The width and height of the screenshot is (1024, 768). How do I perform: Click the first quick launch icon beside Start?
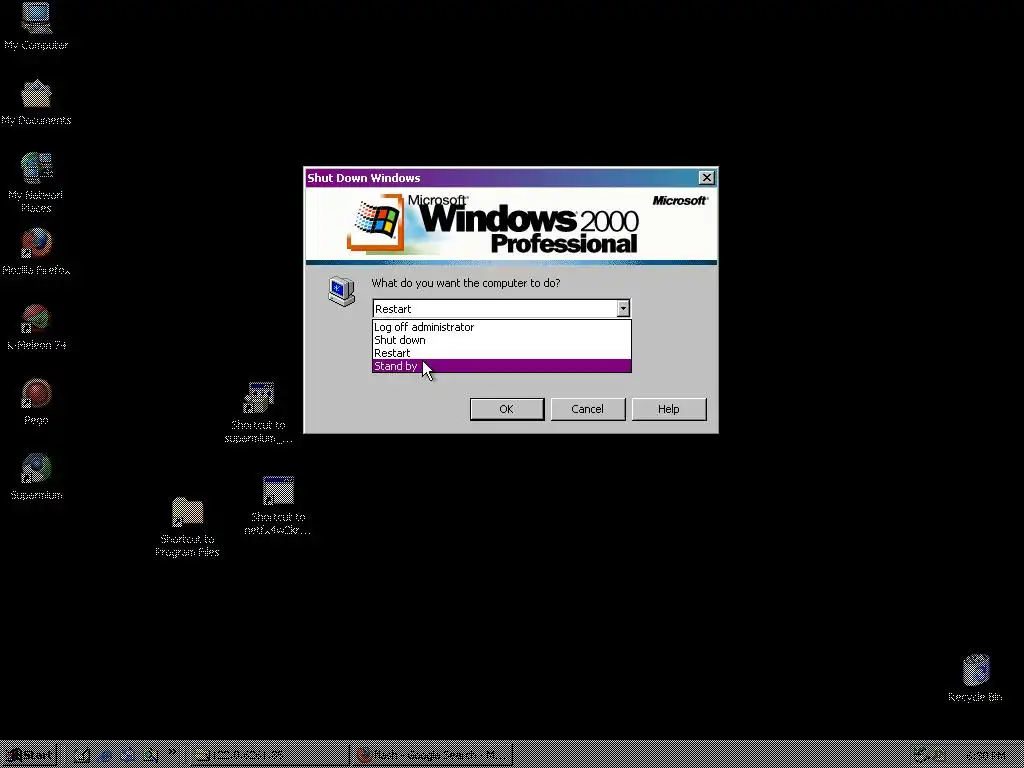[82, 756]
